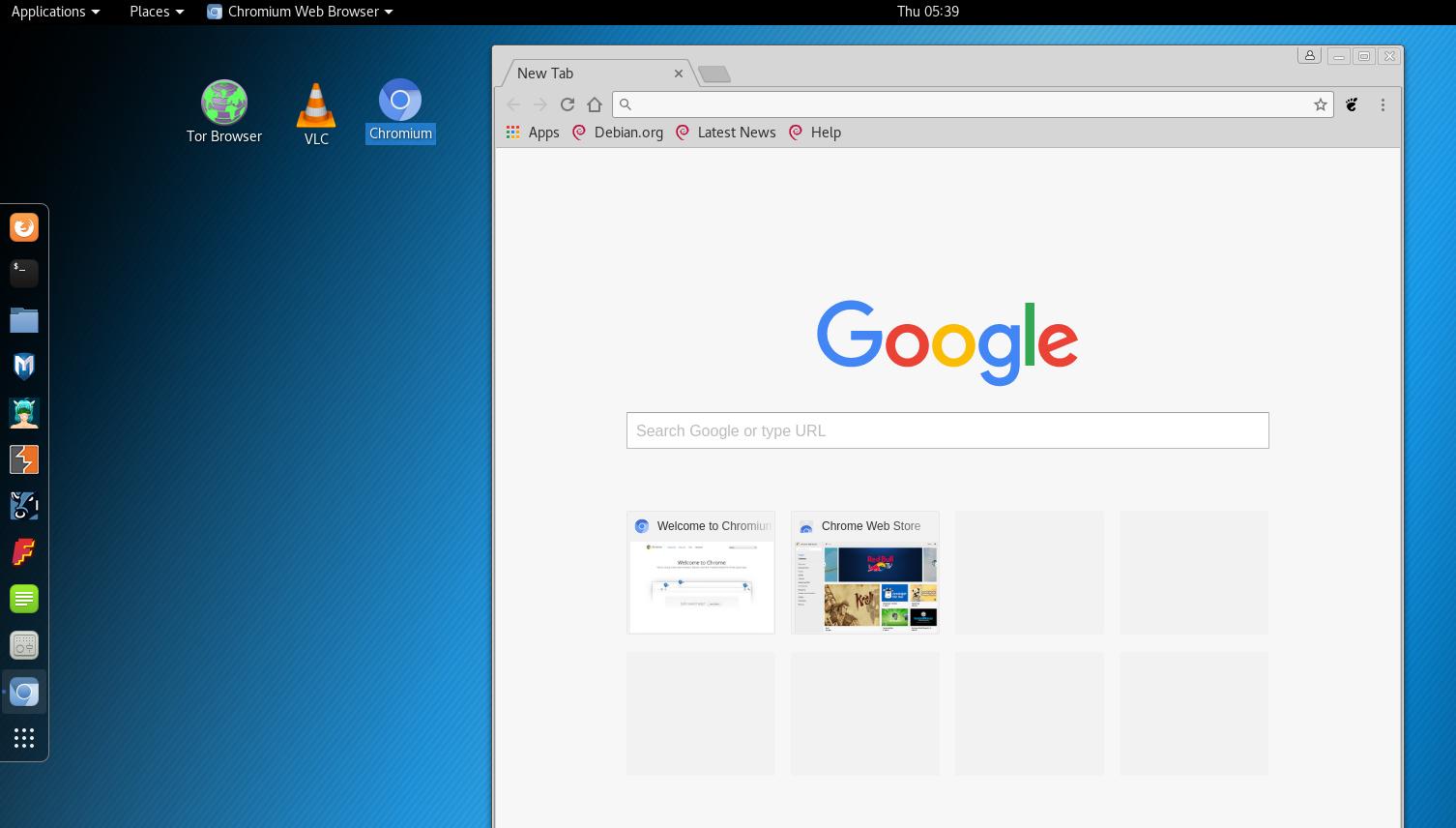Viewport: 1456px width, 828px height.
Task: Select the Chromium desktop icon
Action: [400, 110]
